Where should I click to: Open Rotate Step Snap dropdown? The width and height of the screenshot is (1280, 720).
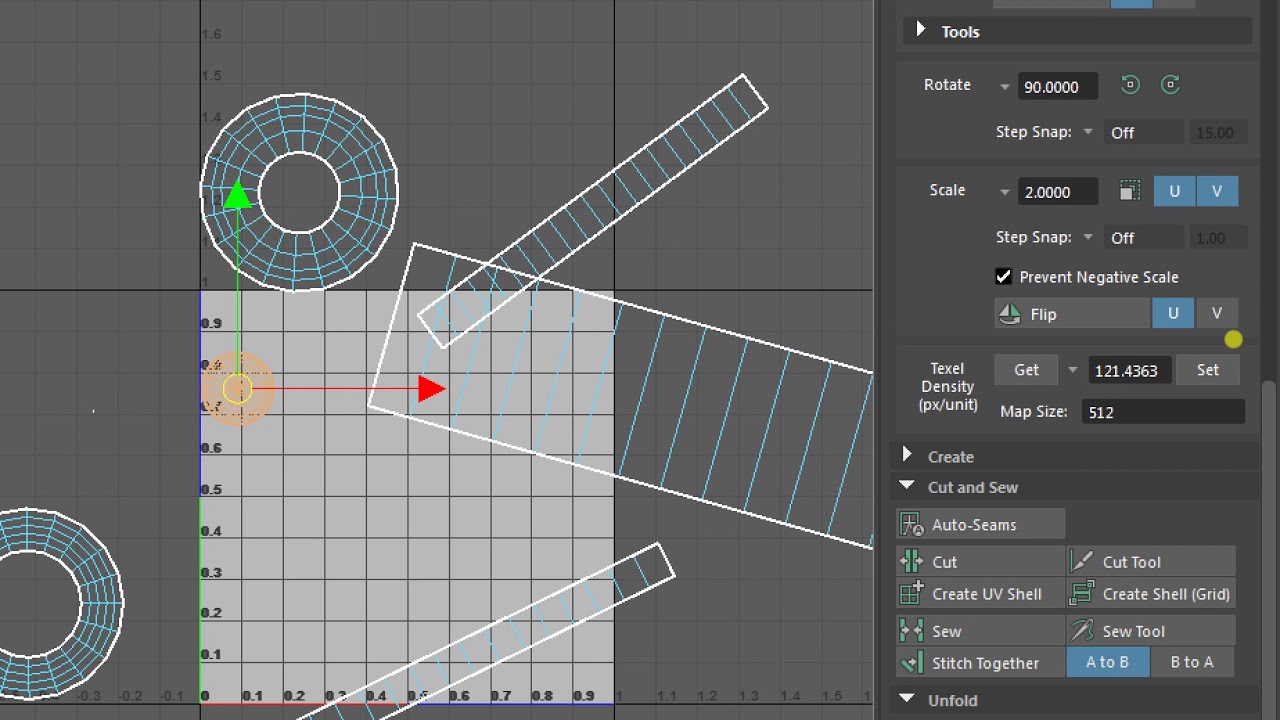tap(1088, 132)
